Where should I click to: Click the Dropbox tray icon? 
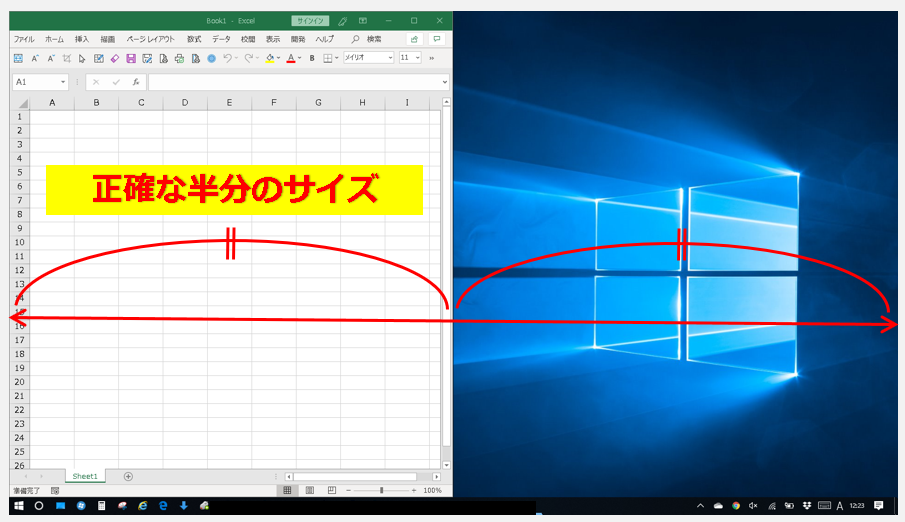807,506
